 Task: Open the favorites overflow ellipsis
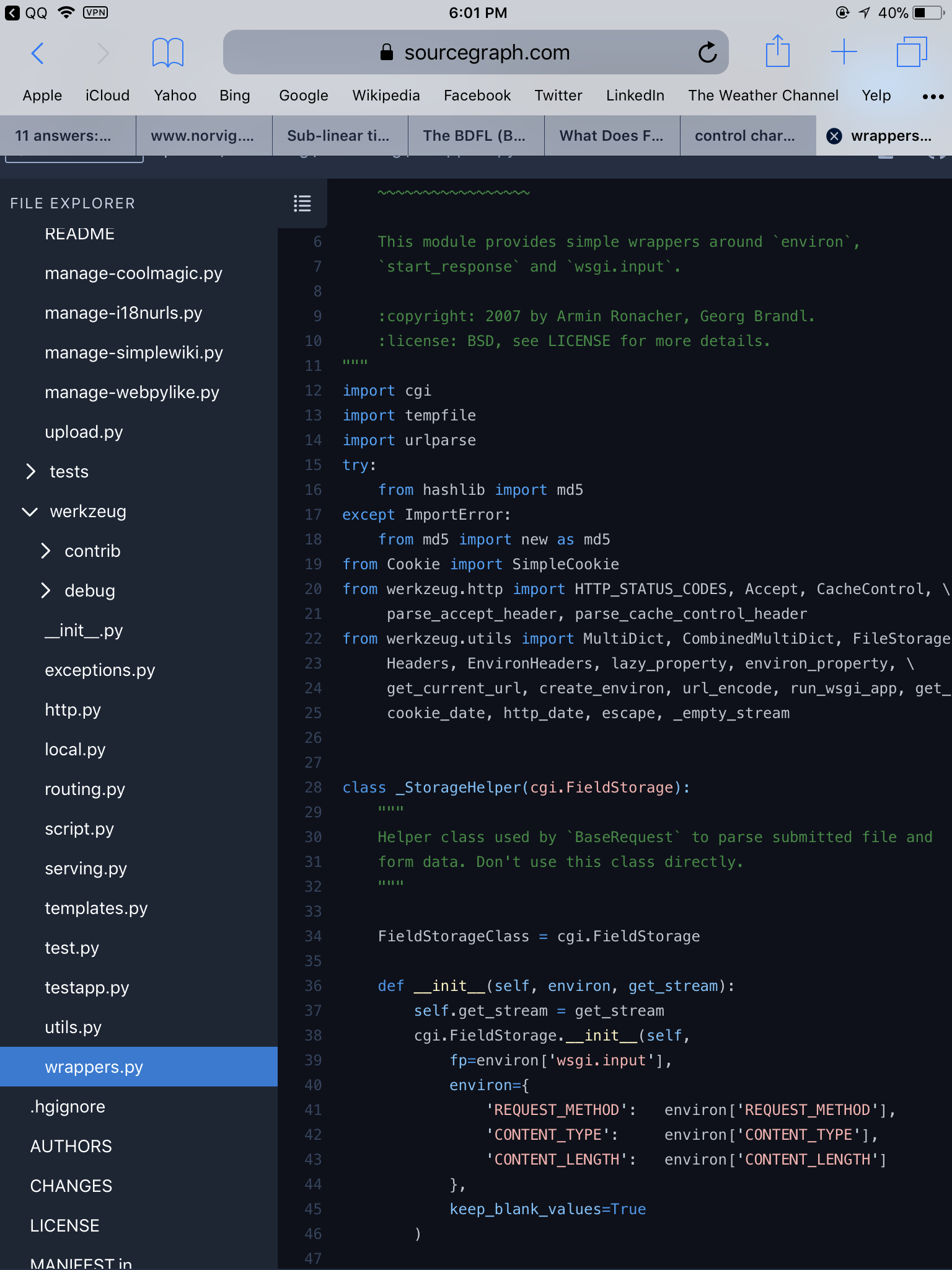(933, 96)
